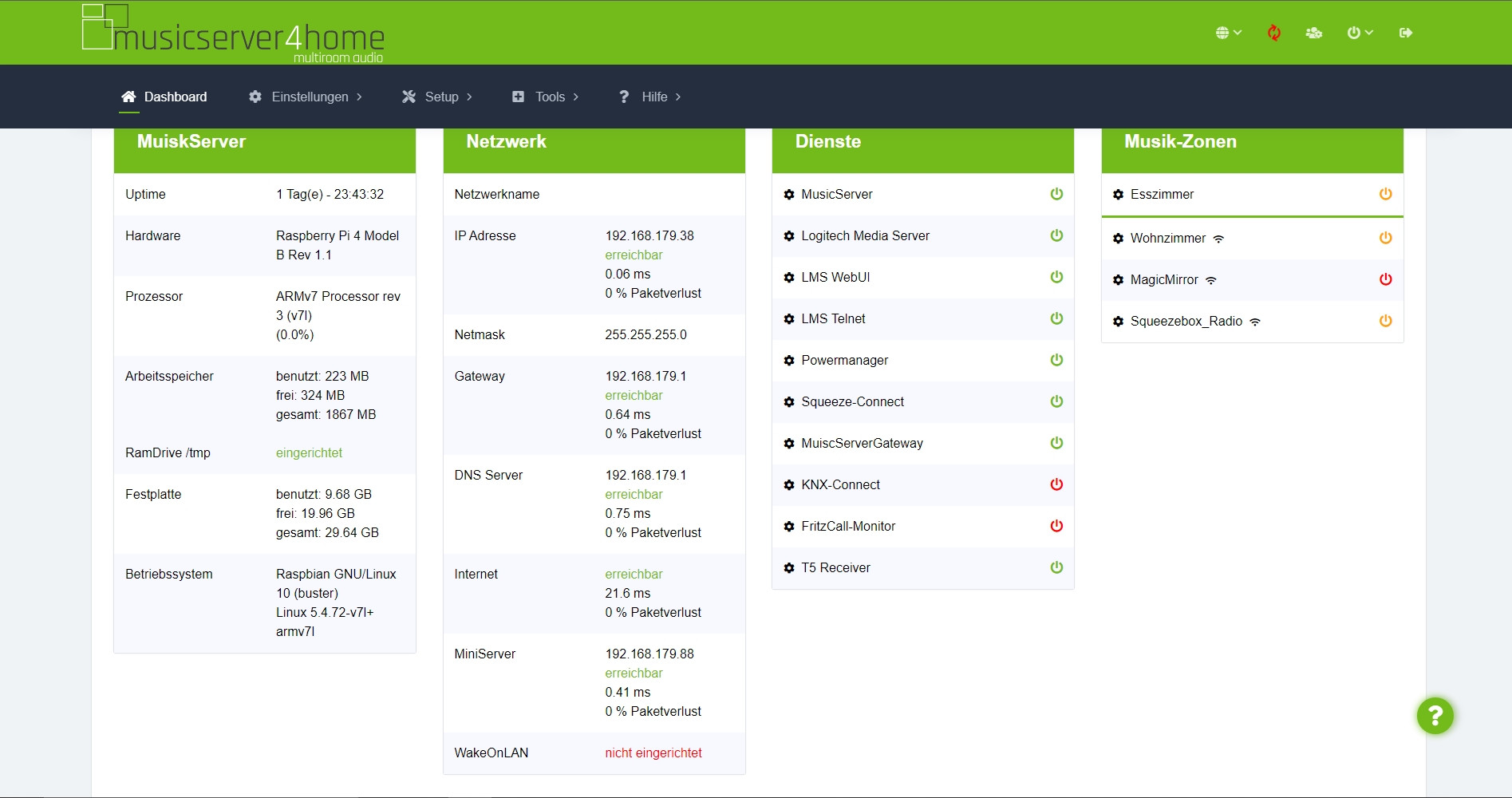The image size is (1512, 798).
Task: Click the MiniServer IP 192.168.179.88
Action: pos(649,654)
